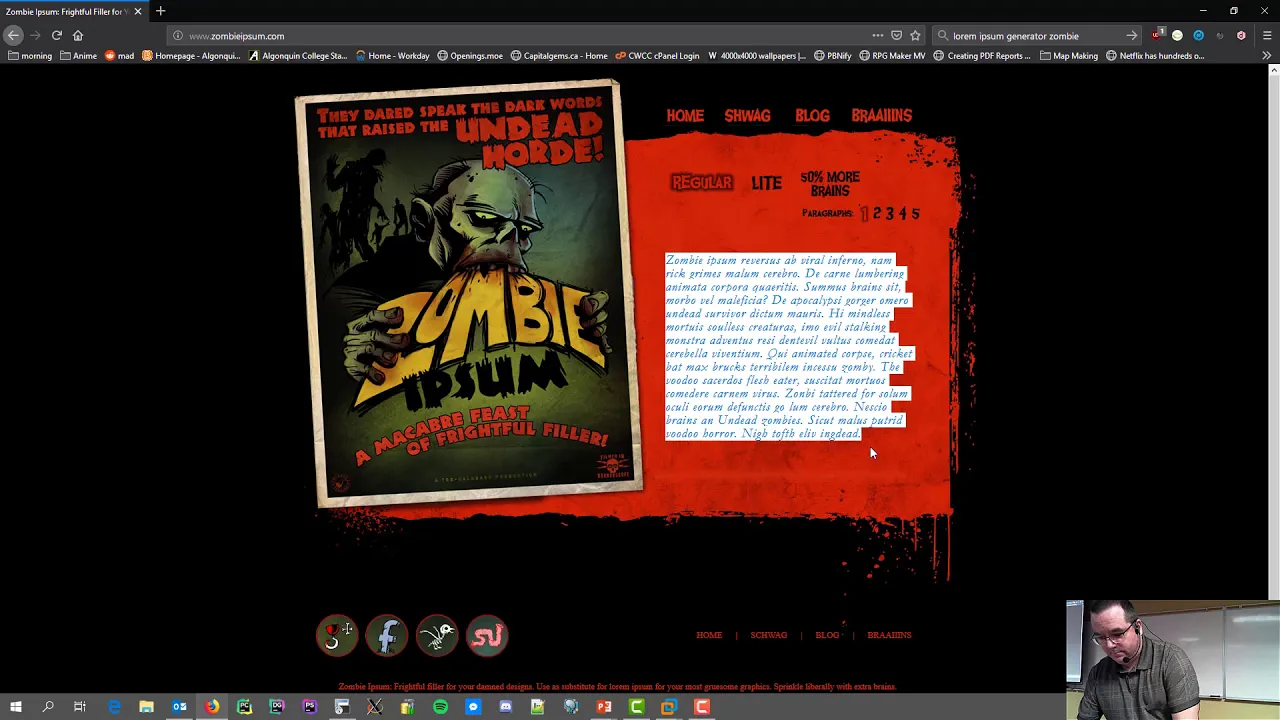
Task: Open Outlook from taskbar
Action: (179, 707)
